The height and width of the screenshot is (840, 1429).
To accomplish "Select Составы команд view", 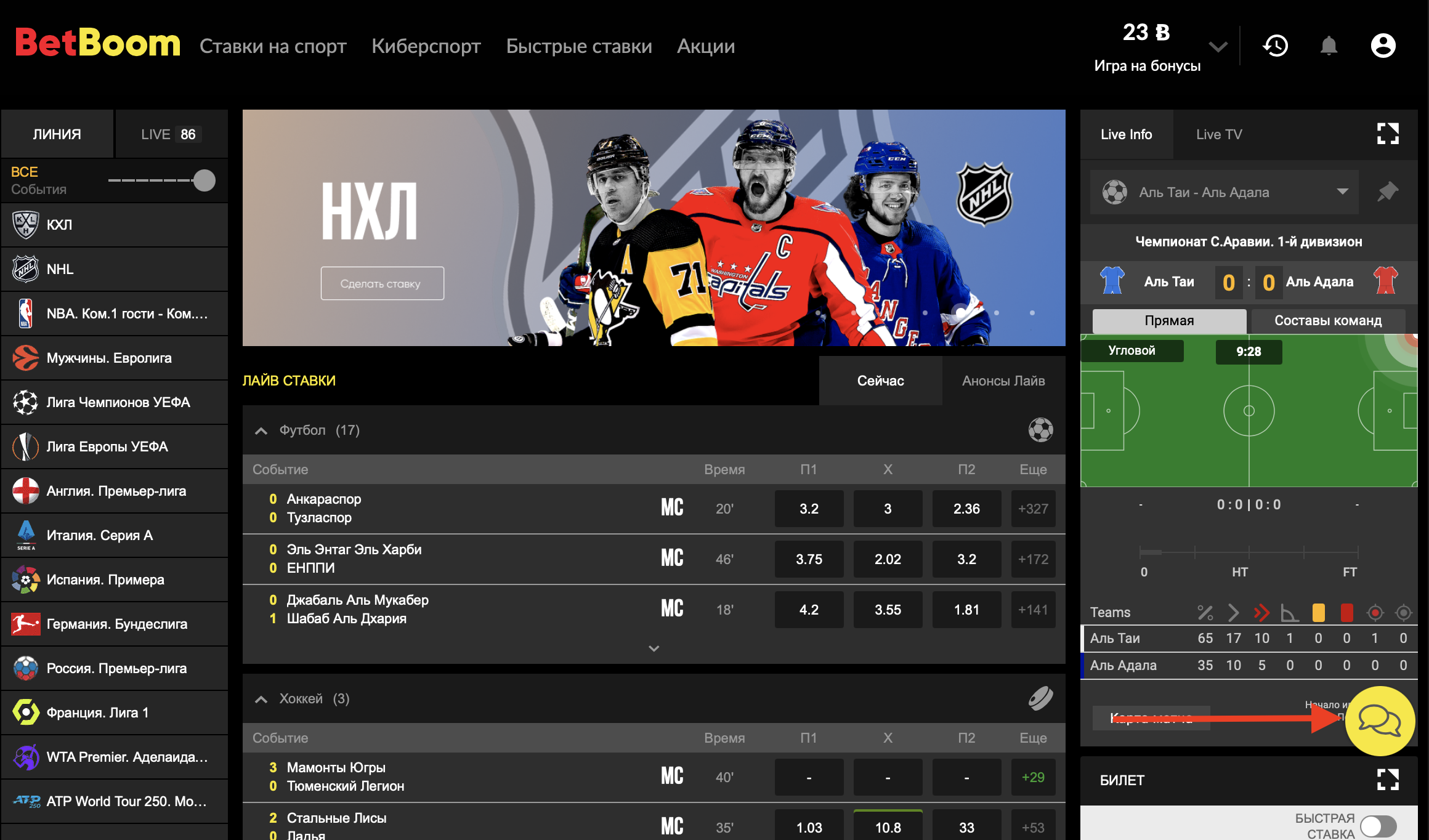I will click(x=1327, y=320).
